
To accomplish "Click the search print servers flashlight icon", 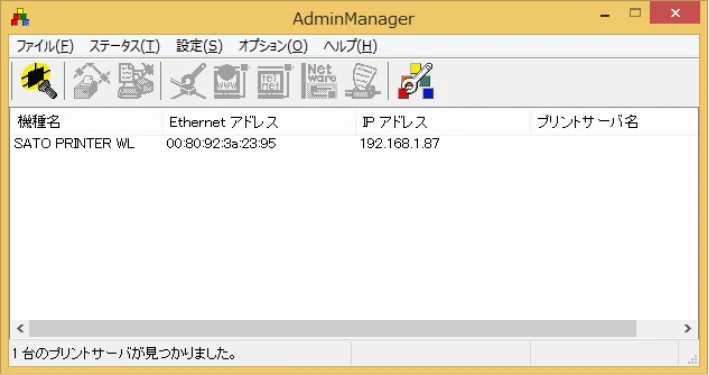I will coord(38,81).
